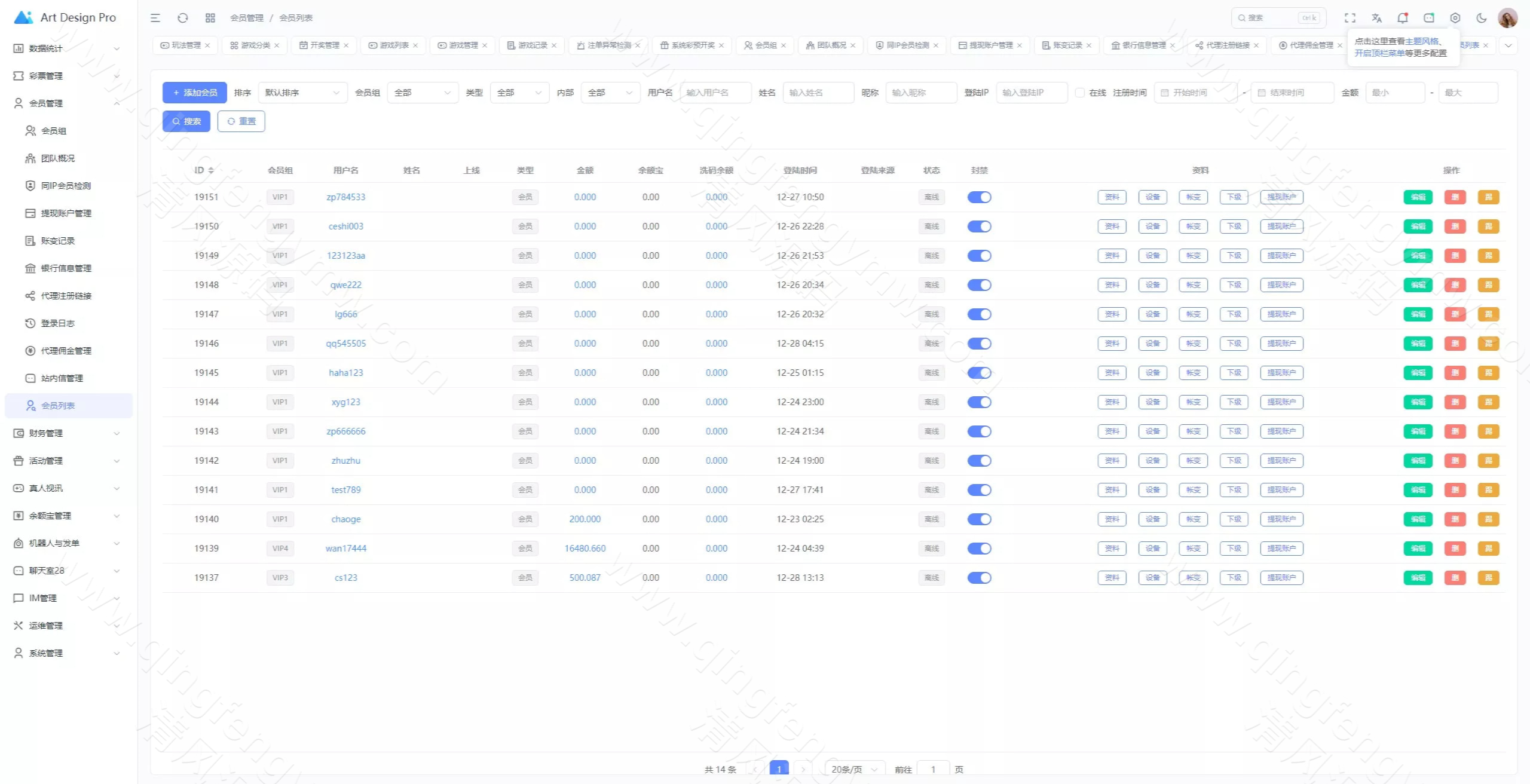
Task: Toggle ban switch for user cs123
Action: [x=979, y=578]
